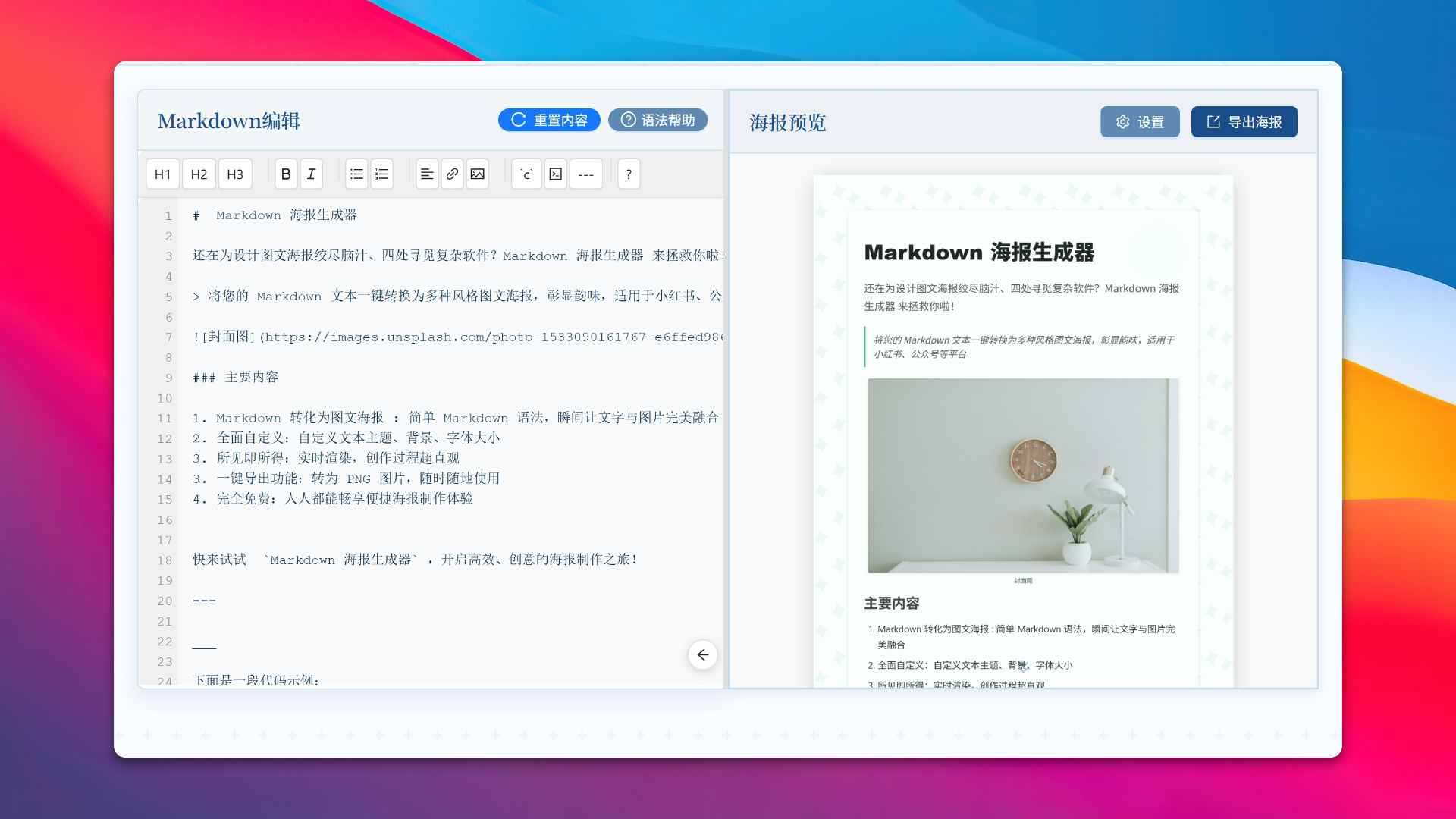The width and height of the screenshot is (1456, 819).
Task: Click the 重置内容 reset button
Action: coord(549,120)
